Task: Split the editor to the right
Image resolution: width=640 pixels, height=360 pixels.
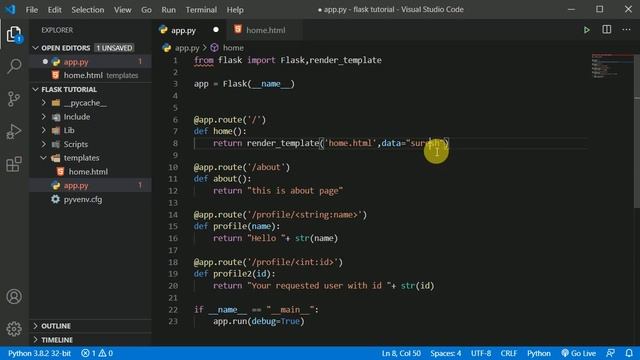Action: click(x=607, y=29)
